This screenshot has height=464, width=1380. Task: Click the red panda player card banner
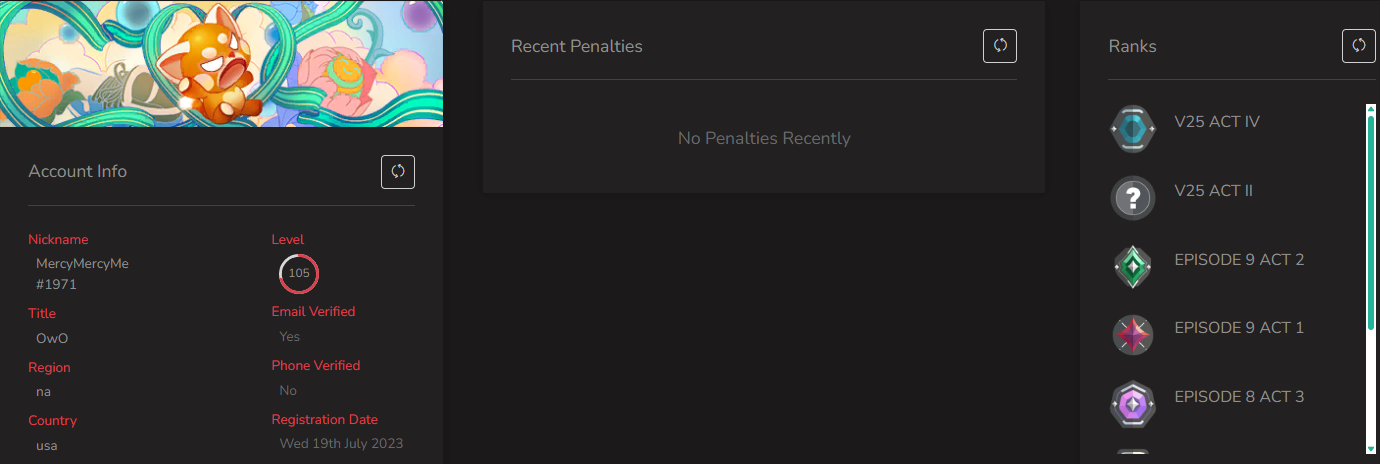click(221, 64)
